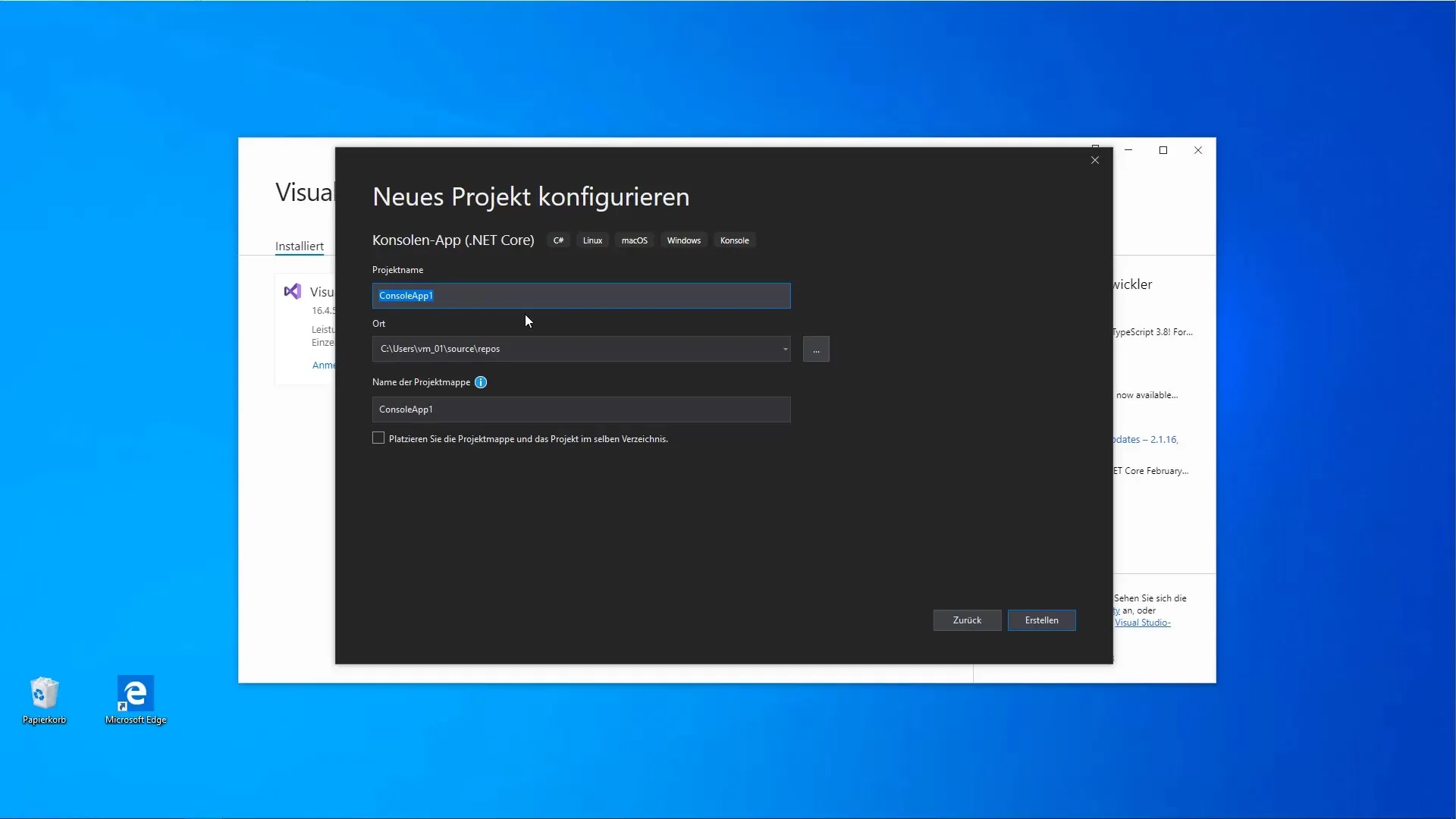
Task: Click the info icon beside Name der Projektmappe
Action: click(481, 382)
